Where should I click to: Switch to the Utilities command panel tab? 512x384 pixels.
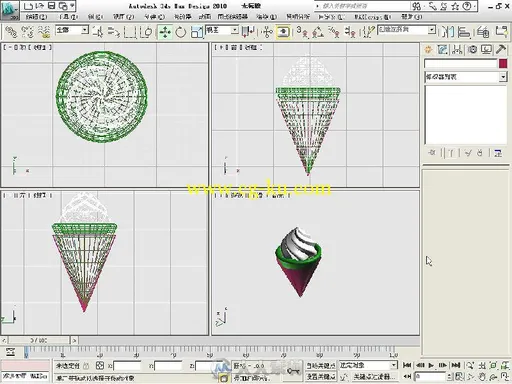click(x=501, y=50)
